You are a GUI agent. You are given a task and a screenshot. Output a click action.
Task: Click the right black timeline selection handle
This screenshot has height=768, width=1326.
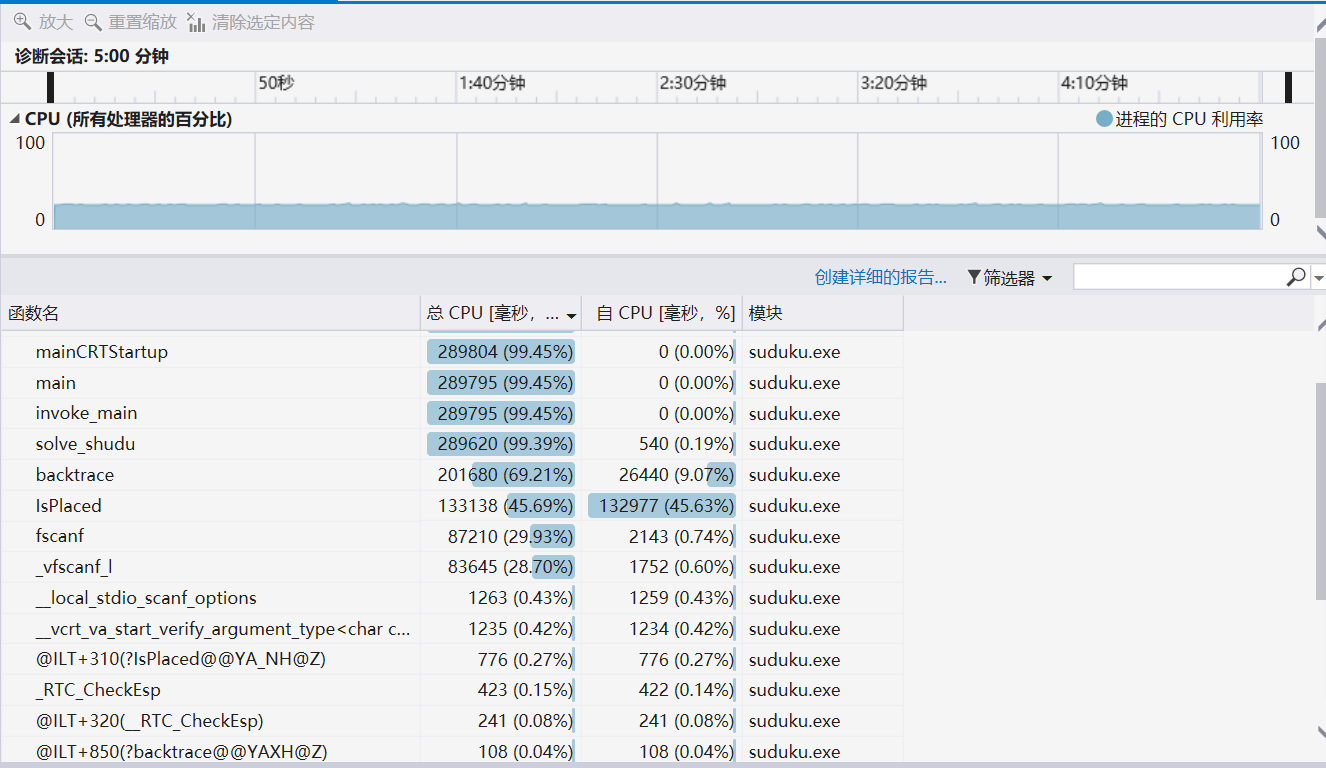click(1288, 87)
